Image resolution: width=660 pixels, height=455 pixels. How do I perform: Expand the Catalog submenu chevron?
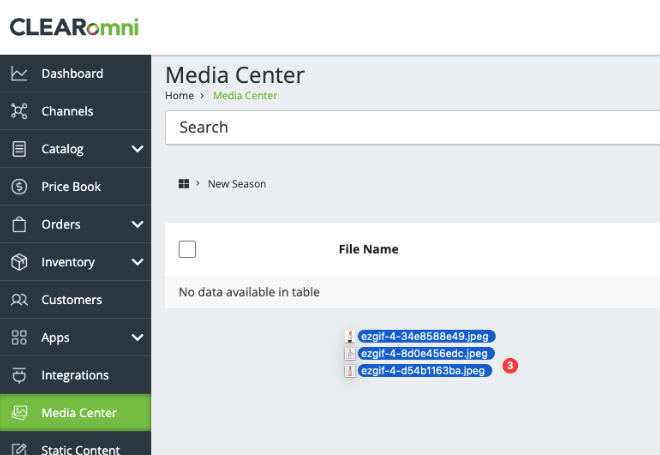[x=137, y=149]
